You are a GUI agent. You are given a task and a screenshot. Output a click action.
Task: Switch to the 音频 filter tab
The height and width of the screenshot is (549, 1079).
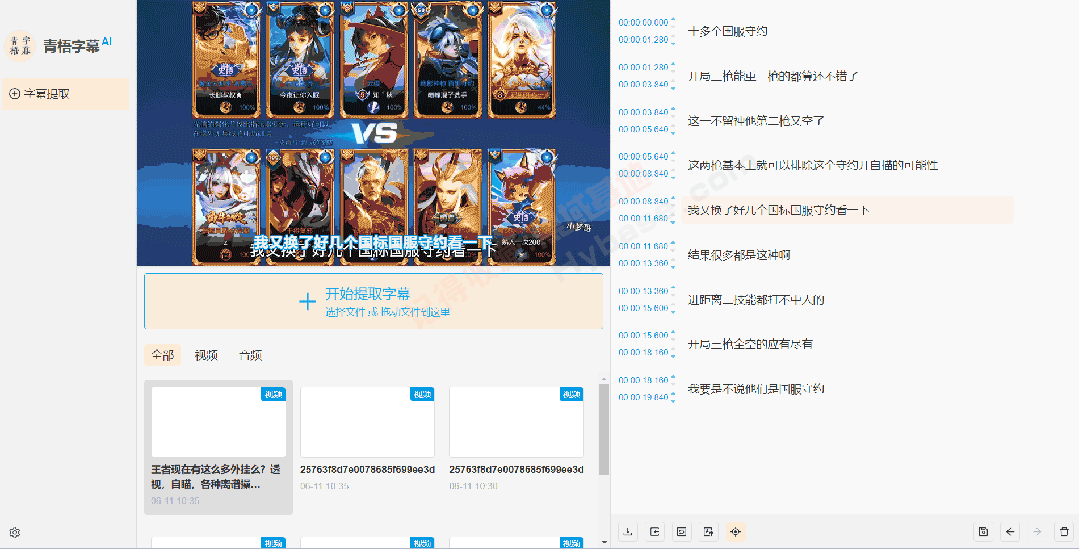point(251,355)
